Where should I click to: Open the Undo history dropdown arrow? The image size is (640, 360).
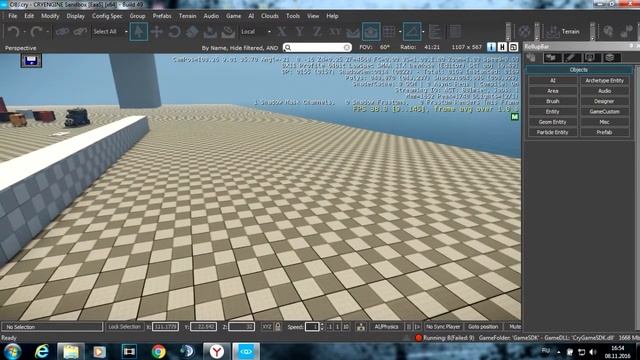coord(24,31)
